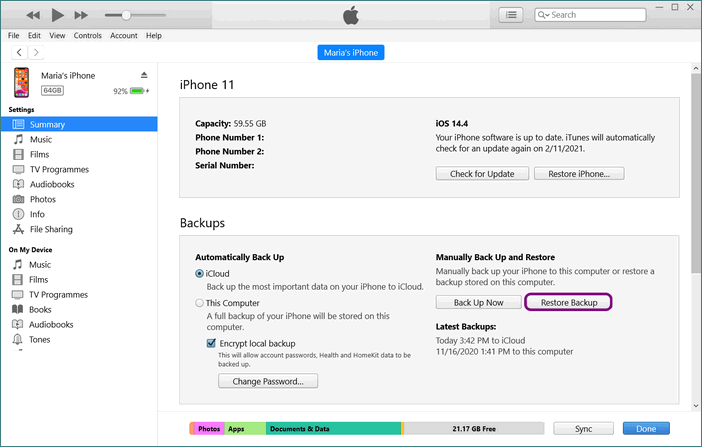This screenshot has height=447, width=702.
Task: Click the Capacity 59.55 GB text
Action: [231, 123]
